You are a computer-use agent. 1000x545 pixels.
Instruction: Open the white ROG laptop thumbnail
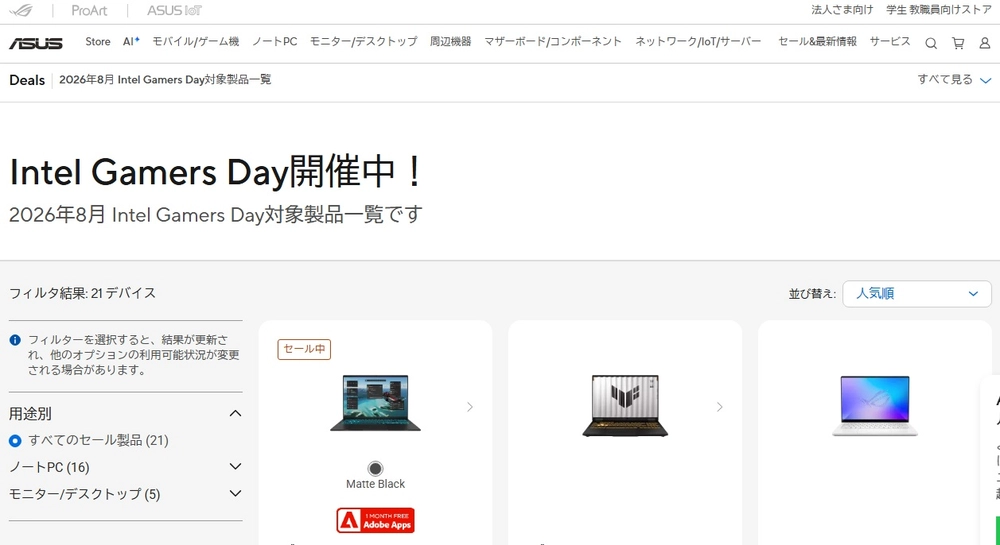click(875, 406)
